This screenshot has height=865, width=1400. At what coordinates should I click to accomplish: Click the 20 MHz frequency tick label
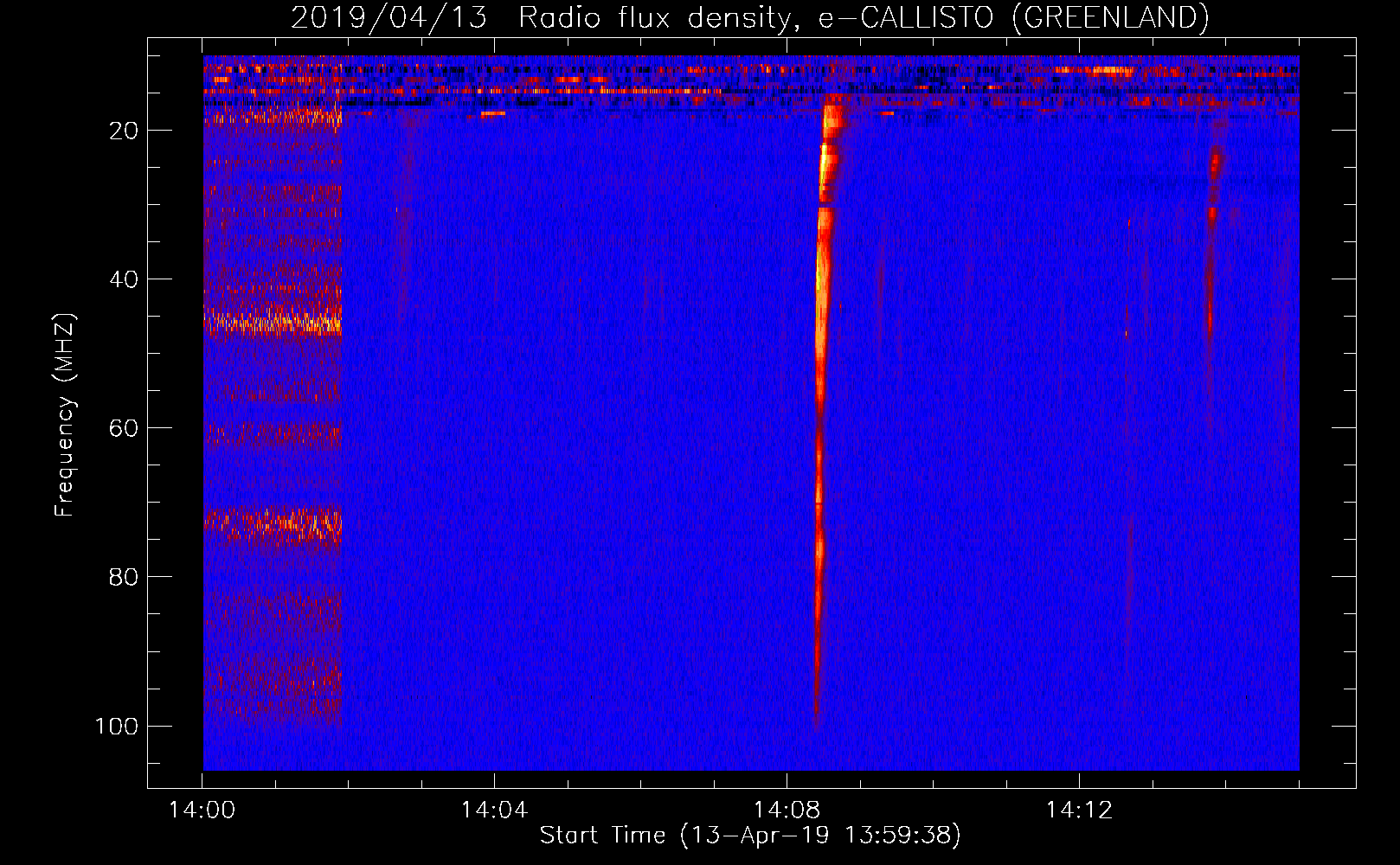tap(124, 131)
